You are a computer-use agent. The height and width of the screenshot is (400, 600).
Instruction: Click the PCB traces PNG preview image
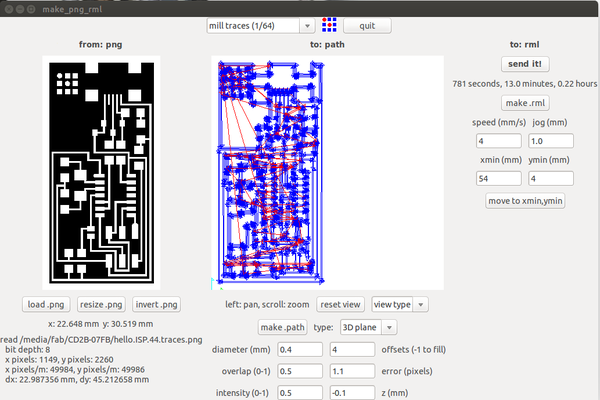[101, 173]
